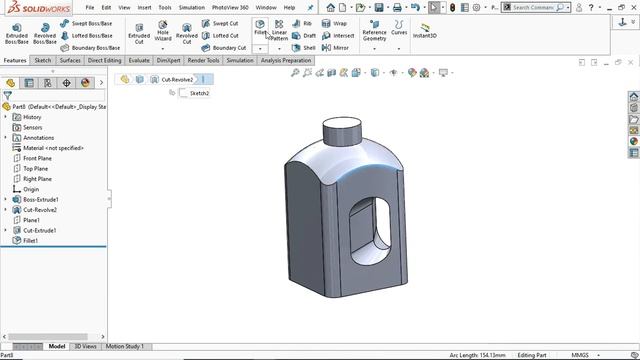Use the Wrap feature
This screenshot has width=640, height=360.
click(334, 24)
